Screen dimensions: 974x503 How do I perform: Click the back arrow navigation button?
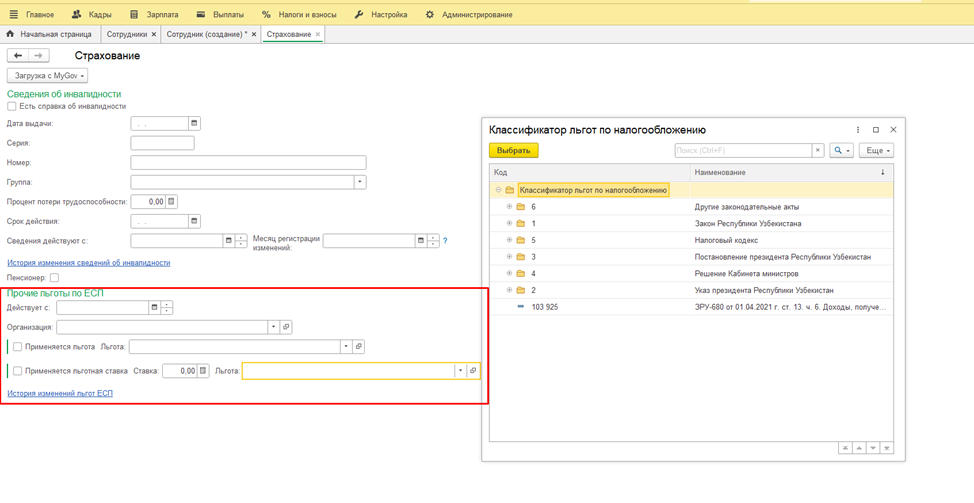coord(18,56)
